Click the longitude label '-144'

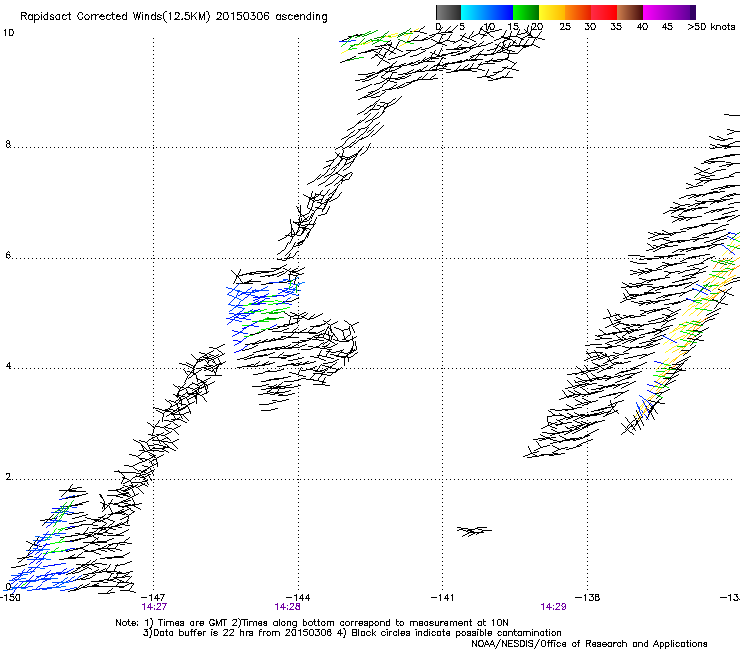coord(298,598)
